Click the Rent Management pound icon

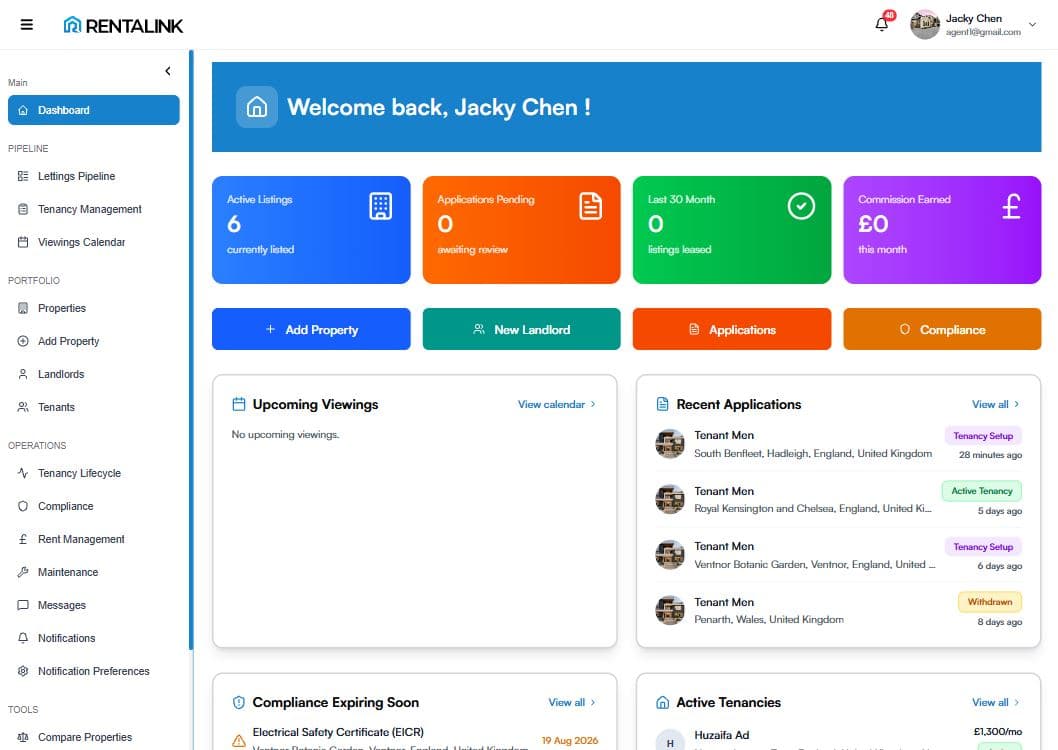[23, 540]
